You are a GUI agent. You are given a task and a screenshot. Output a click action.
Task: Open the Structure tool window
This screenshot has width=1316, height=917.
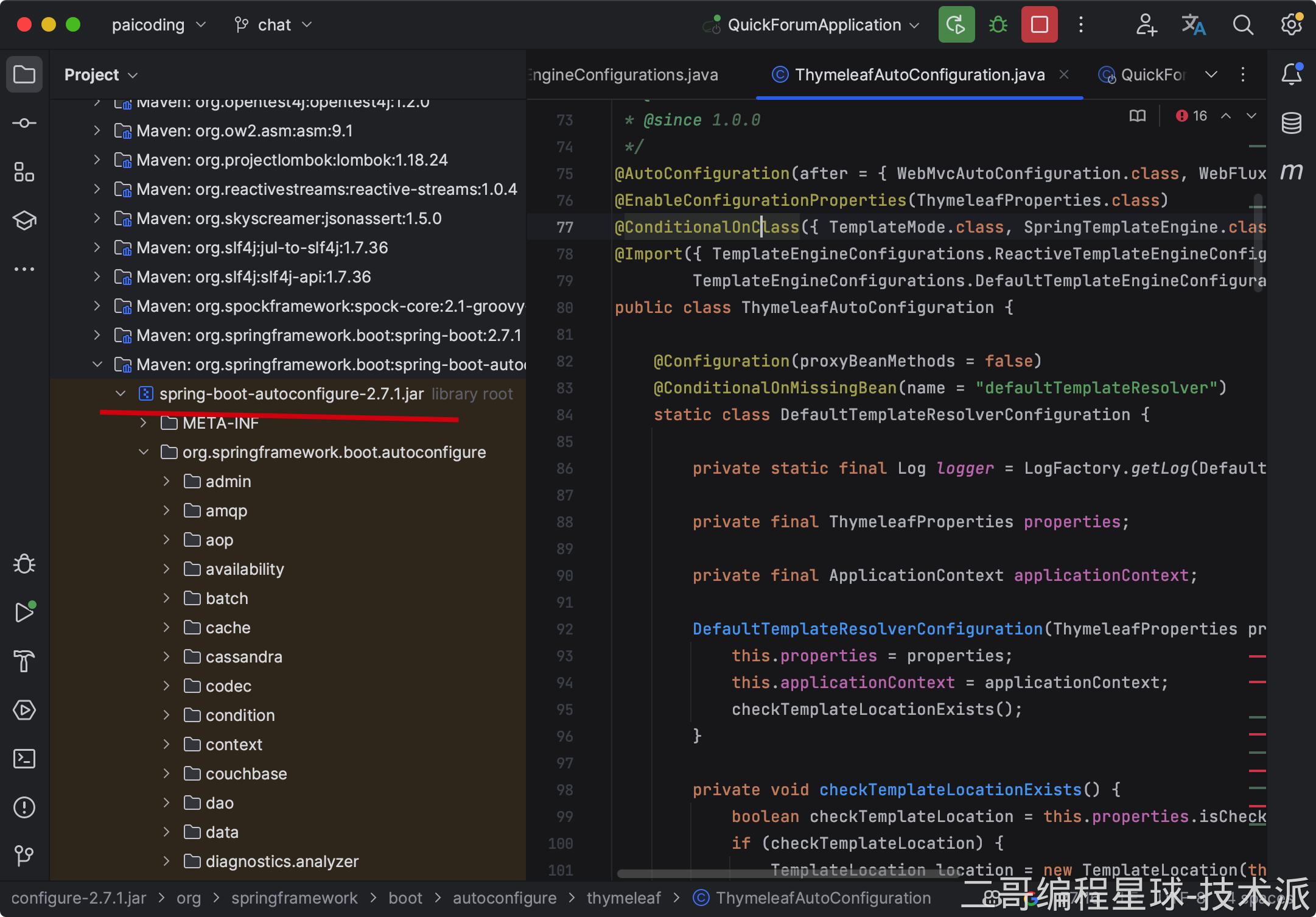(24, 172)
